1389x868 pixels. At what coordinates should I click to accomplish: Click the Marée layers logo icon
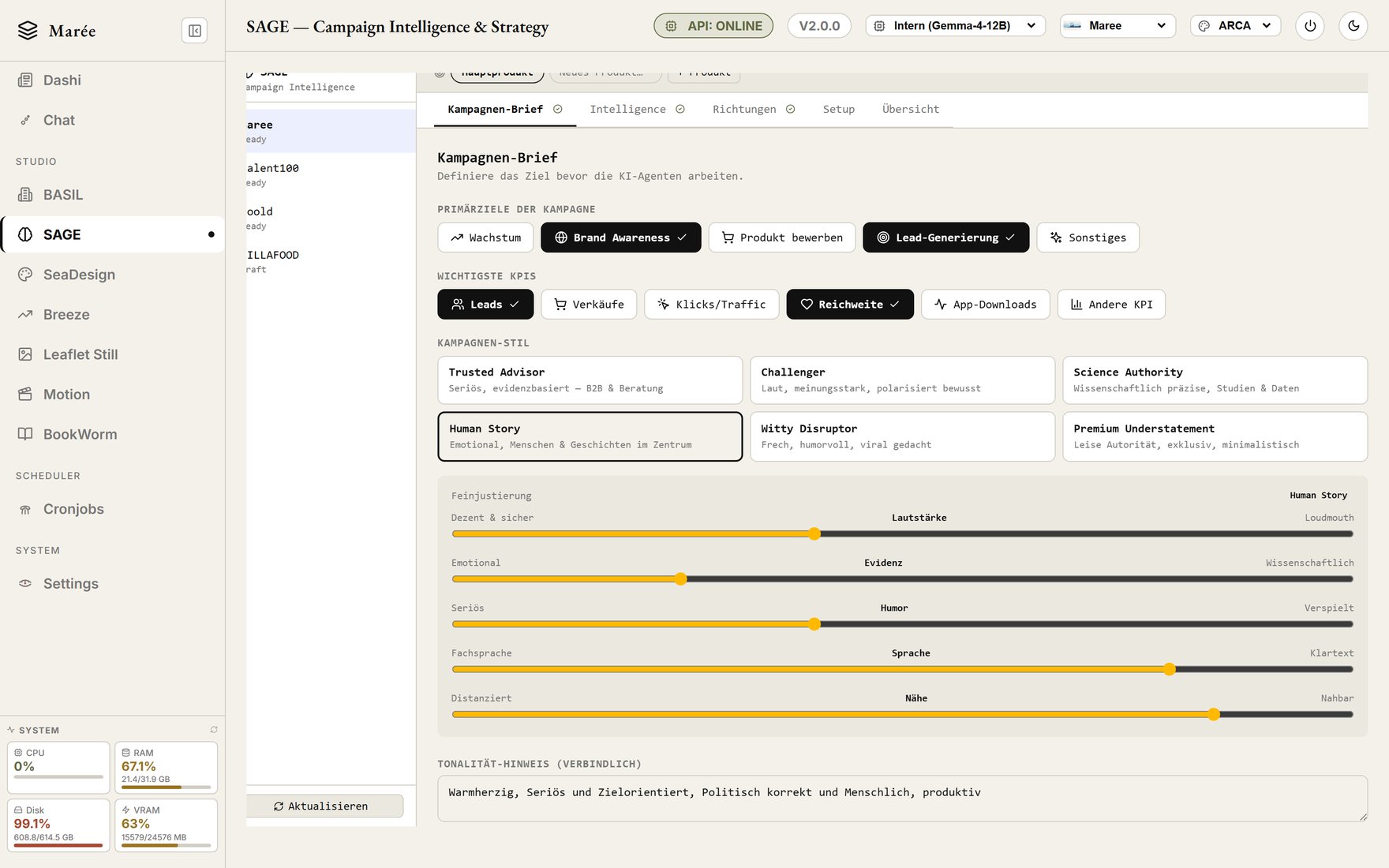pos(28,31)
